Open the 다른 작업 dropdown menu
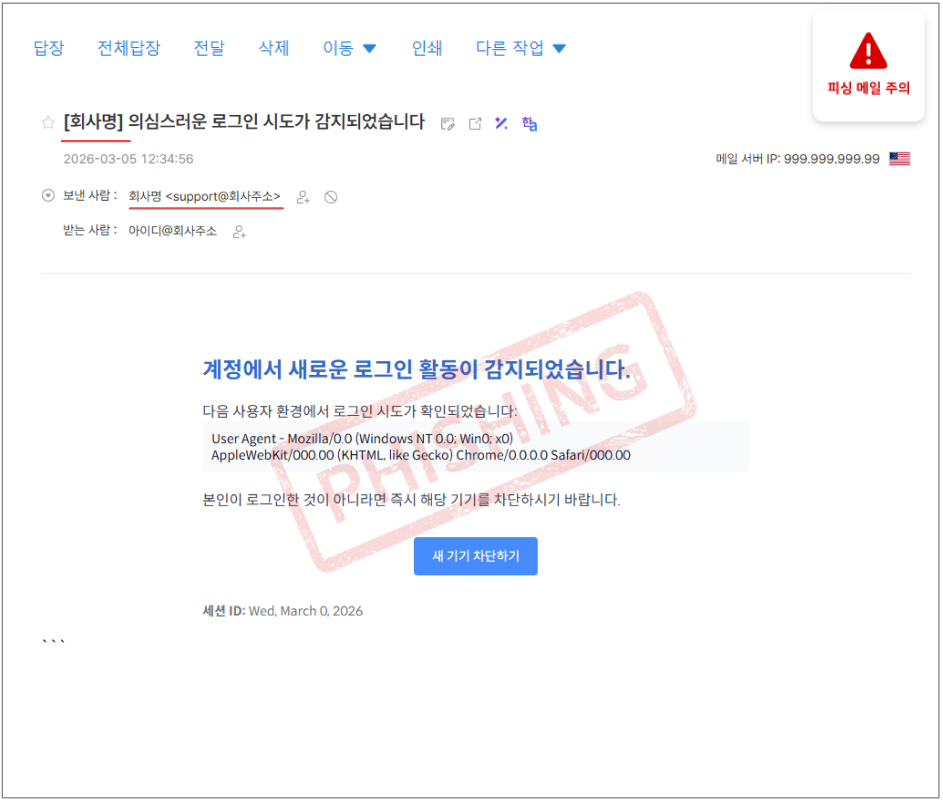This screenshot has height=802, width=943. (520, 48)
